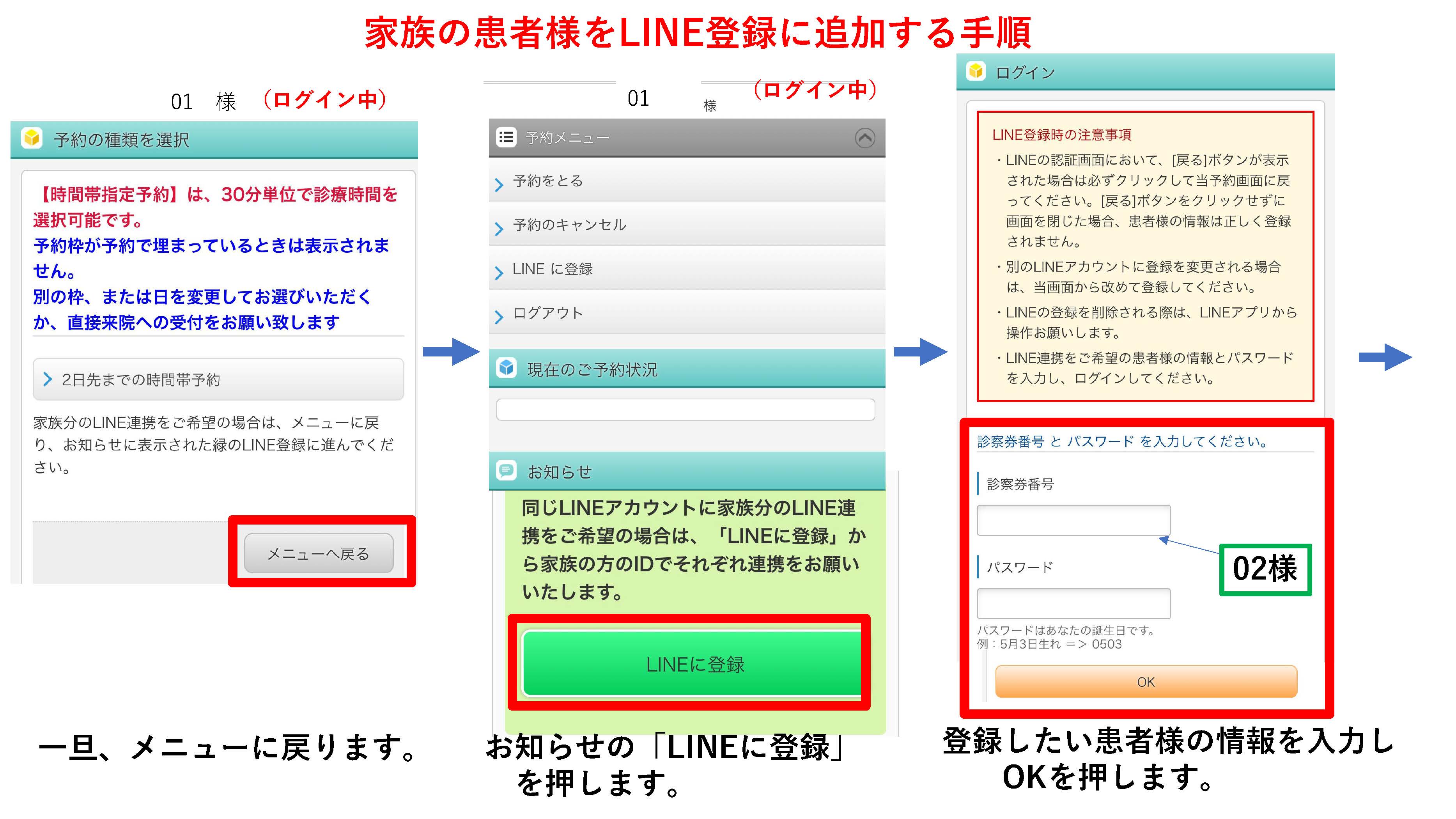
Task: Click the list icon beside 予約メニュー
Action: click(x=507, y=137)
